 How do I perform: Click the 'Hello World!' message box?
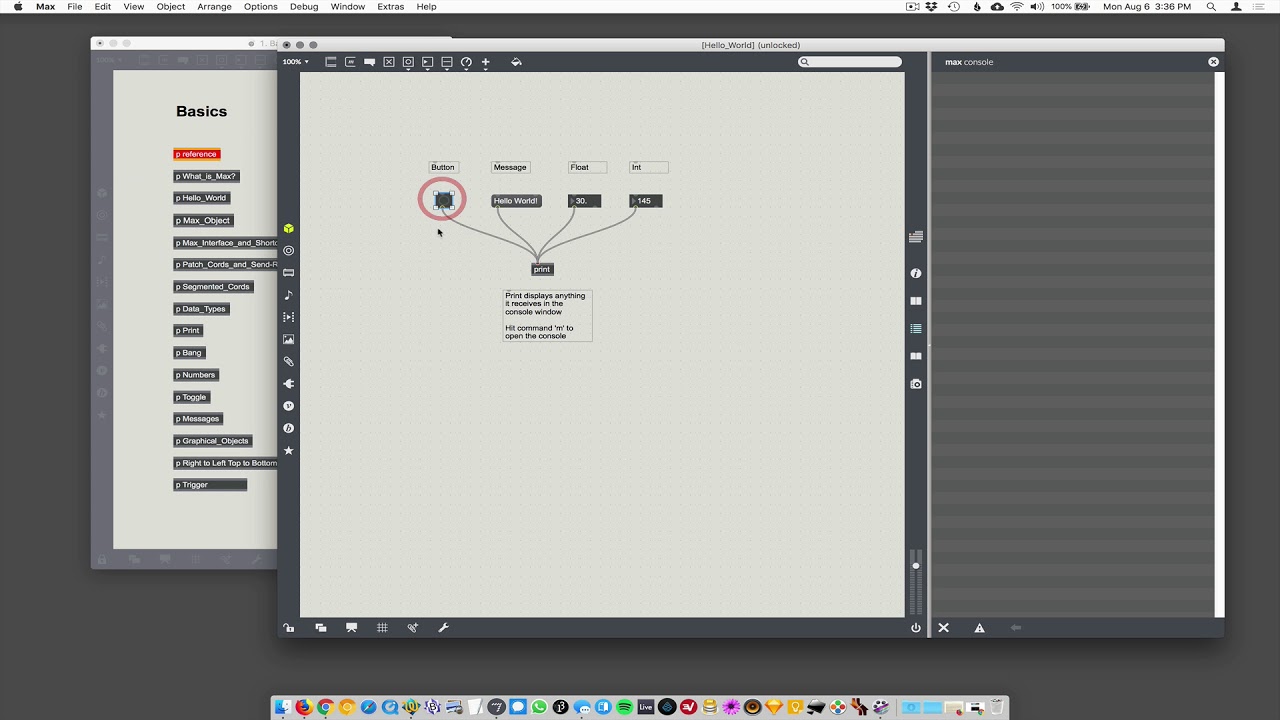point(516,201)
